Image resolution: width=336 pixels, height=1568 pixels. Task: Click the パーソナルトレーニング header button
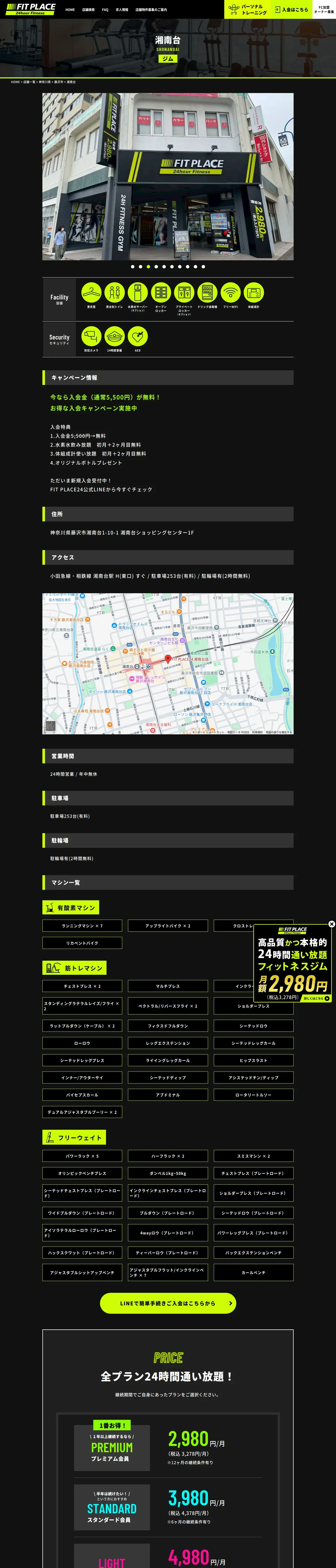tap(247, 9)
